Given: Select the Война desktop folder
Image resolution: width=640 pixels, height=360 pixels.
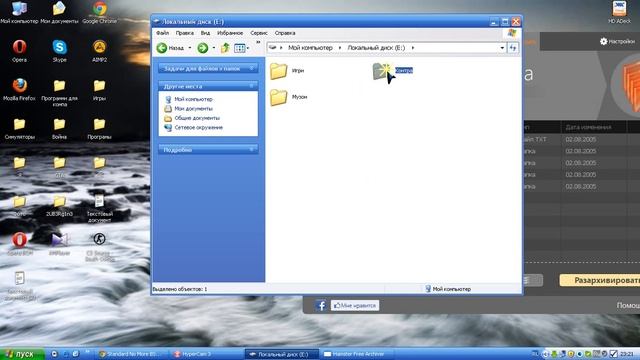Looking at the screenshot, I should 59,124.
